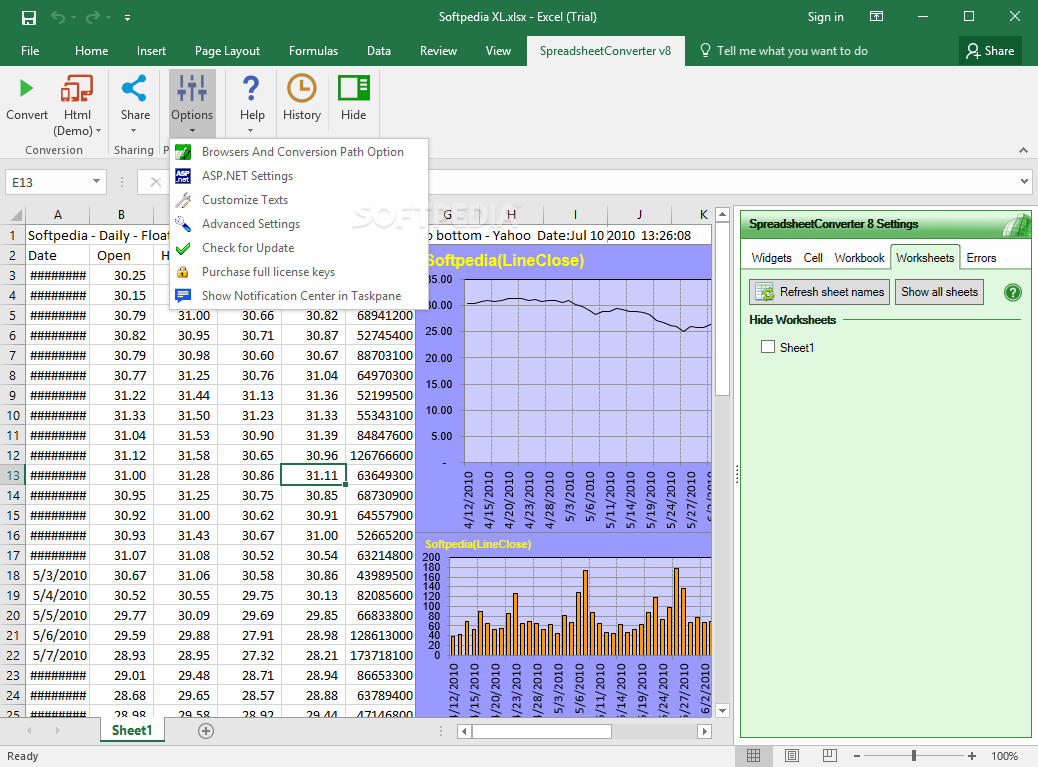Open the Widgets settings tab
1038x767 pixels.
tap(771, 257)
